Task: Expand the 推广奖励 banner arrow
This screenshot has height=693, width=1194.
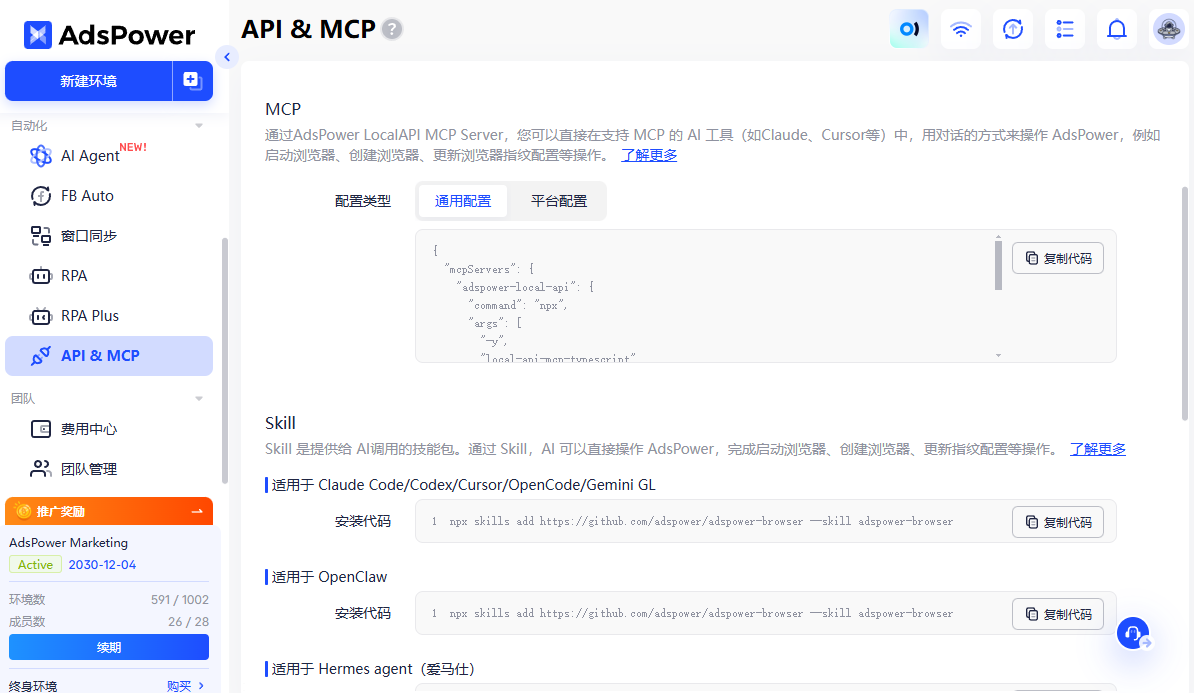Action: (197, 511)
